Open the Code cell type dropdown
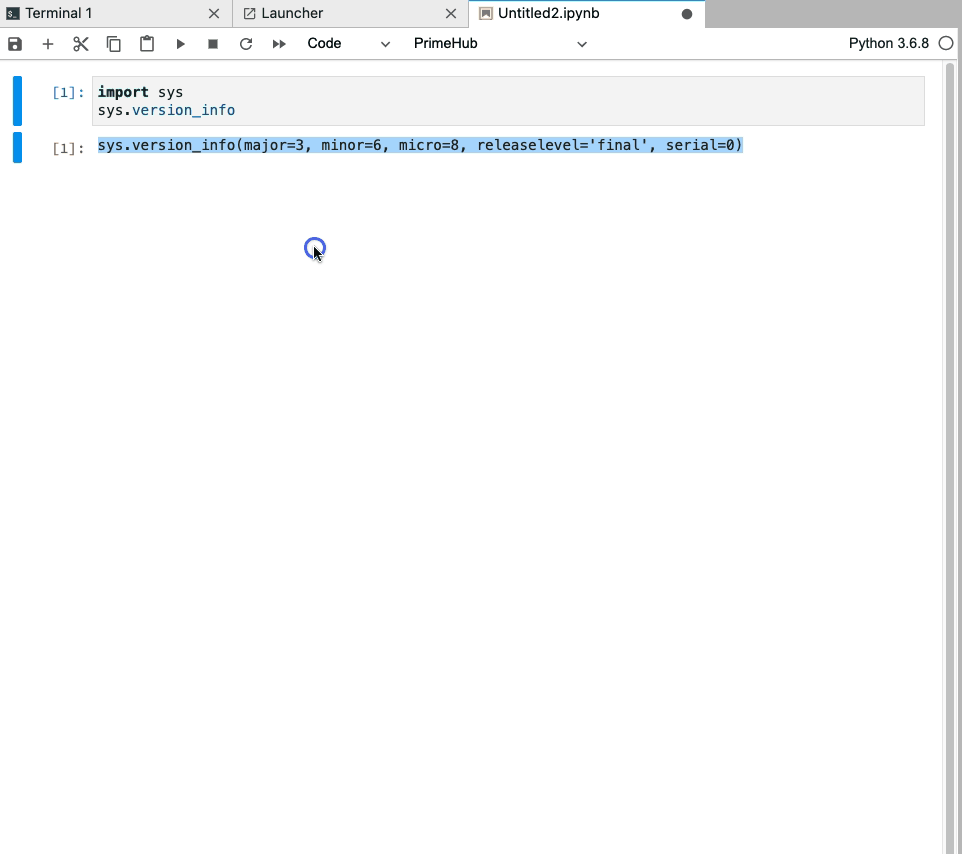 click(x=348, y=44)
